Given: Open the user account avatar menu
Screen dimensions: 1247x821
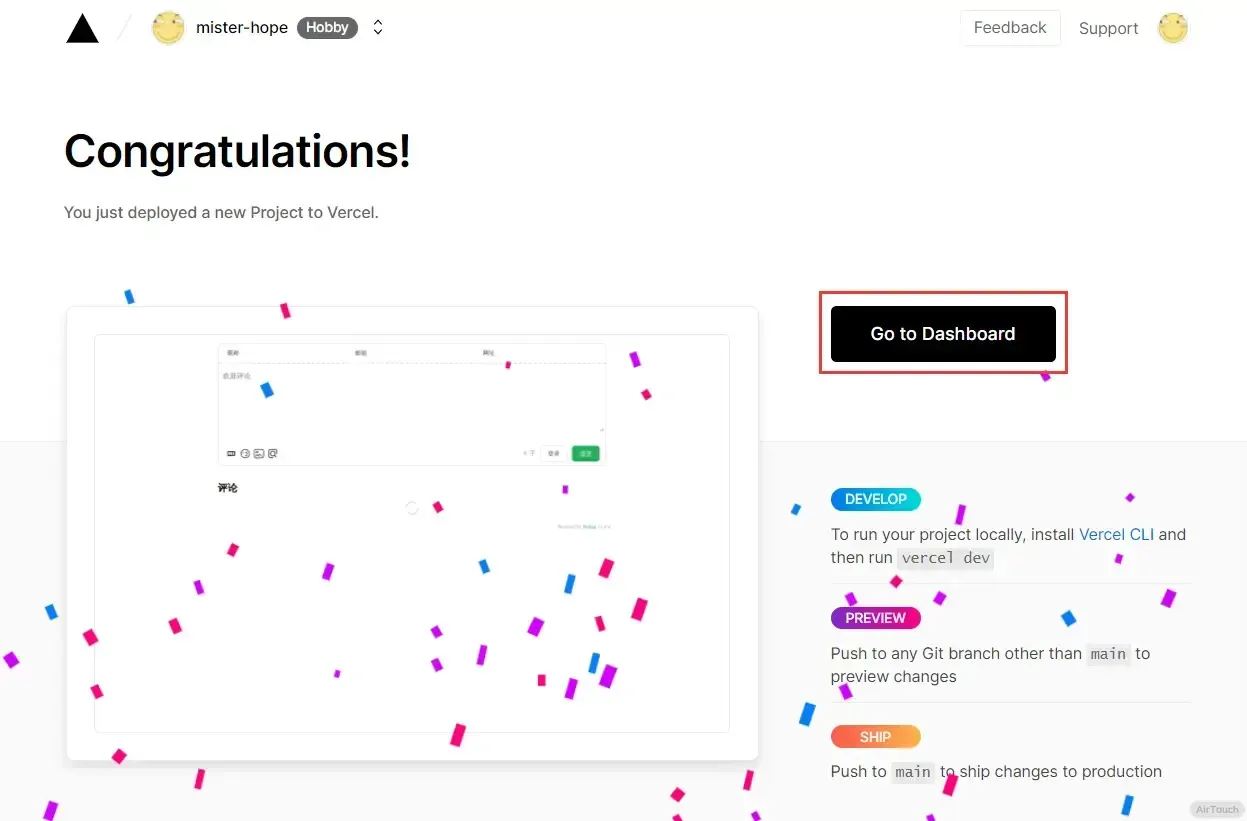Looking at the screenshot, I should click(1172, 28).
